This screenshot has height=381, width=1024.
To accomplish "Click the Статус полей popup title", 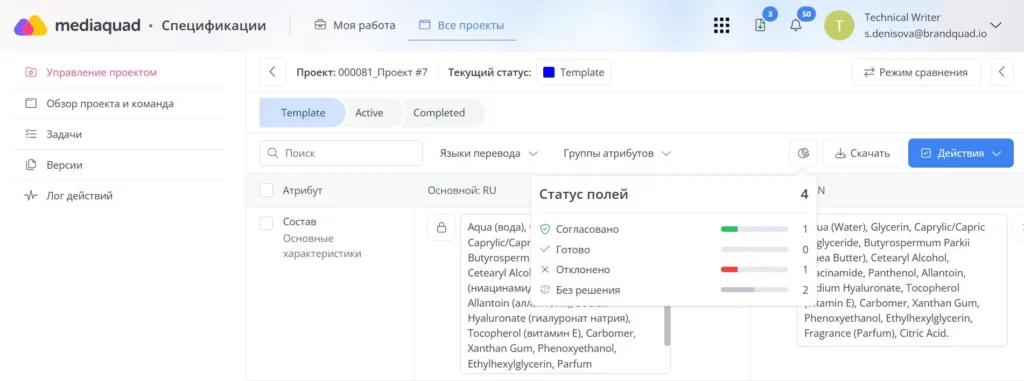I will coord(584,194).
